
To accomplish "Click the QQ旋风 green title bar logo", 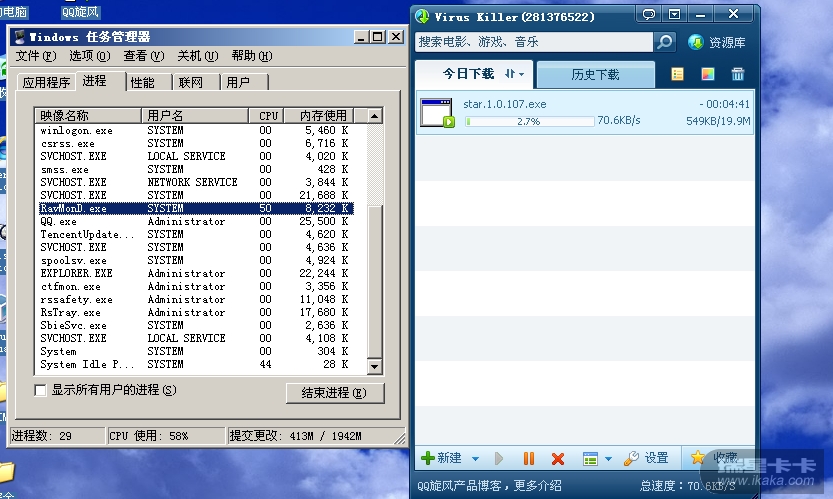I will (x=422, y=16).
